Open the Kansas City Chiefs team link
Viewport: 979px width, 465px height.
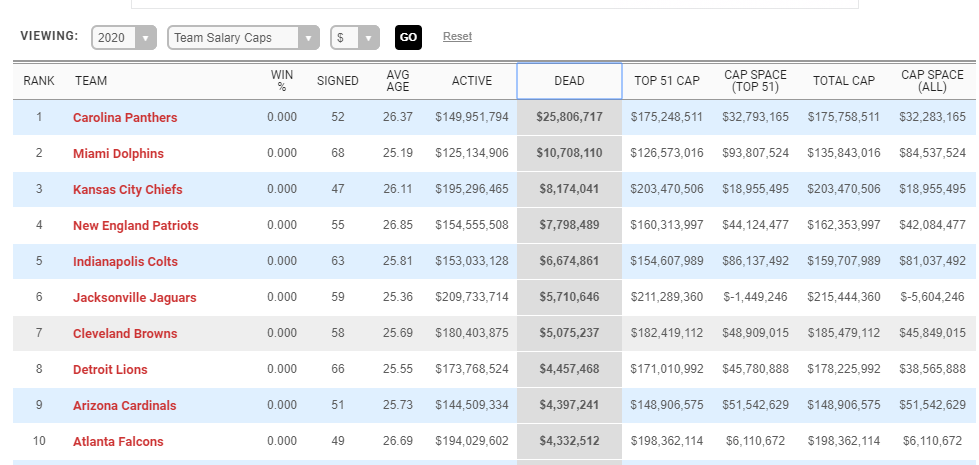coord(127,189)
